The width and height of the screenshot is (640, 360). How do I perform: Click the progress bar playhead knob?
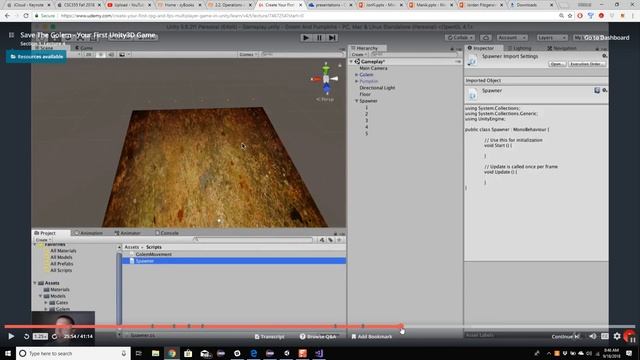pos(402,327)
